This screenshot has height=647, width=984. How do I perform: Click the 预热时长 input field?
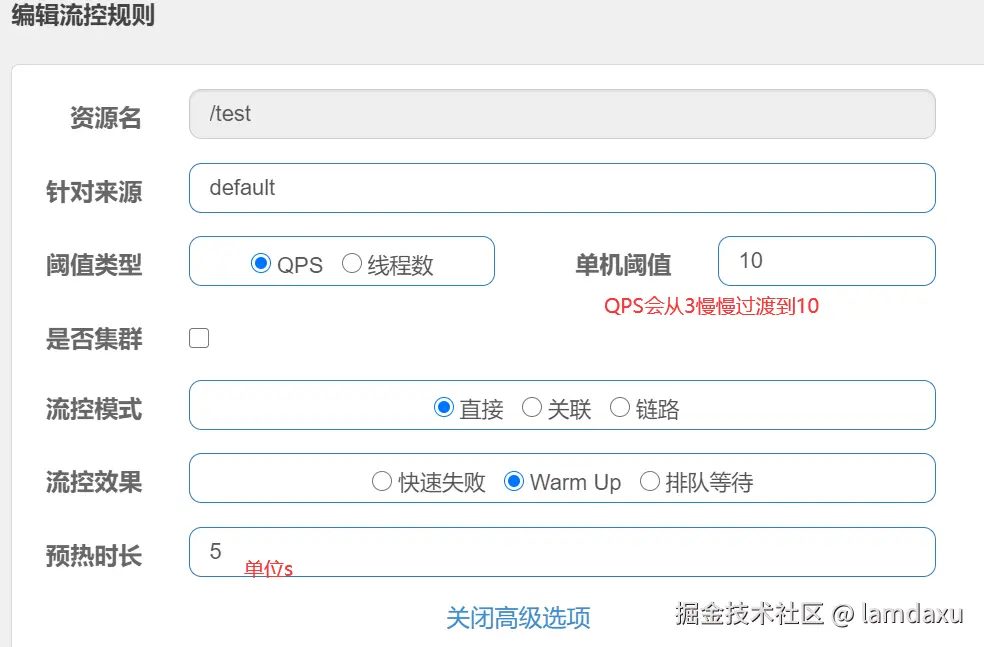[x=561, y=552]
